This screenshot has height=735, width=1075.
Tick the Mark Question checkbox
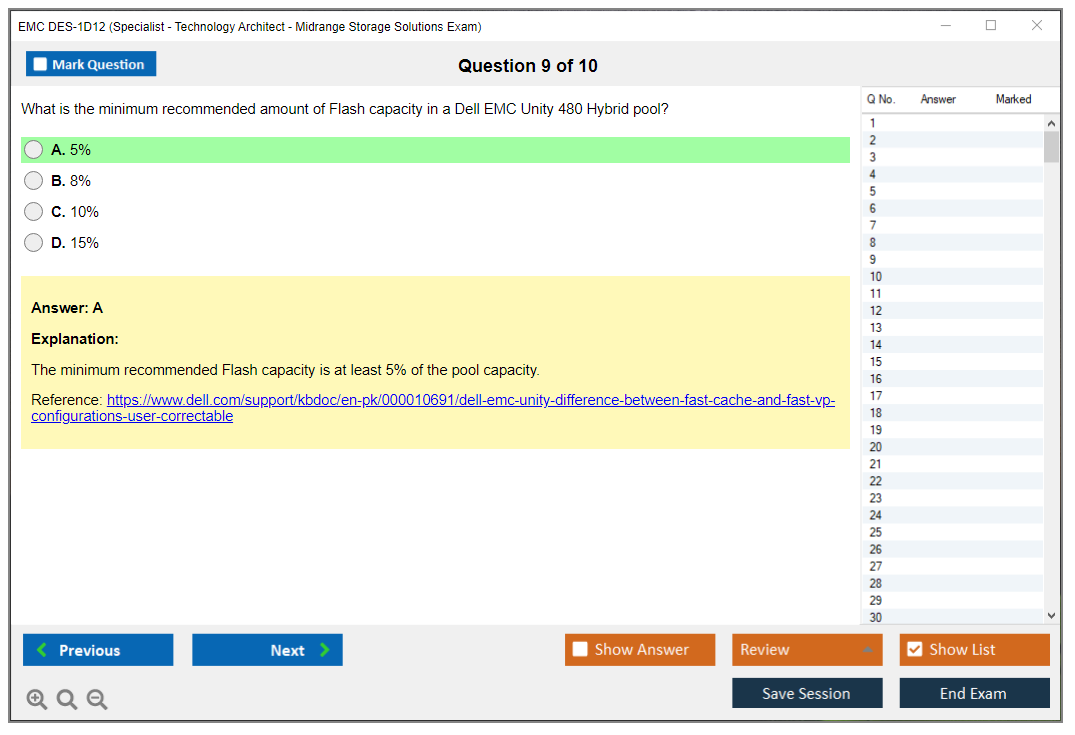coord(41,65)
